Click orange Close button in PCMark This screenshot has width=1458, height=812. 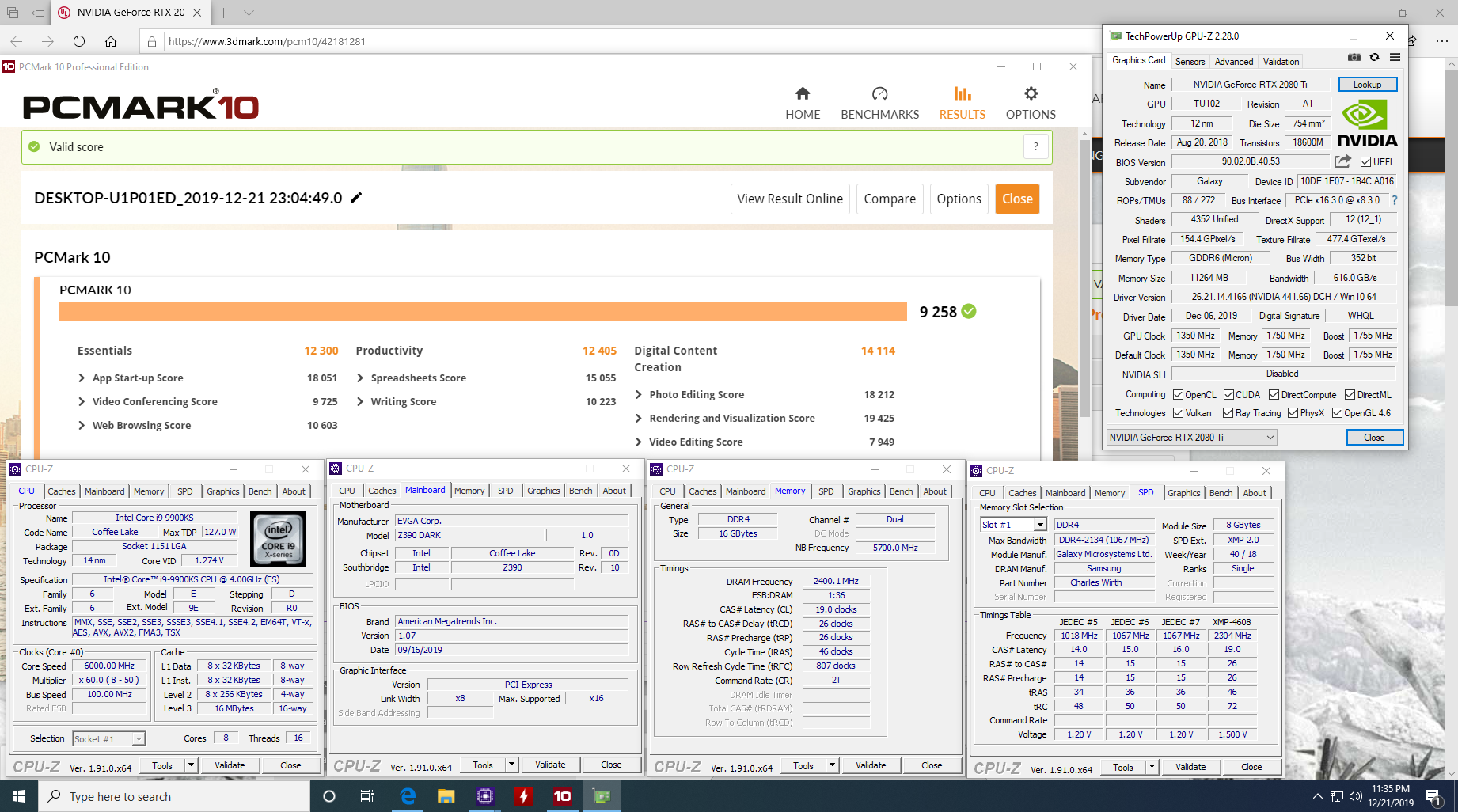click(x=1017, y=199)
